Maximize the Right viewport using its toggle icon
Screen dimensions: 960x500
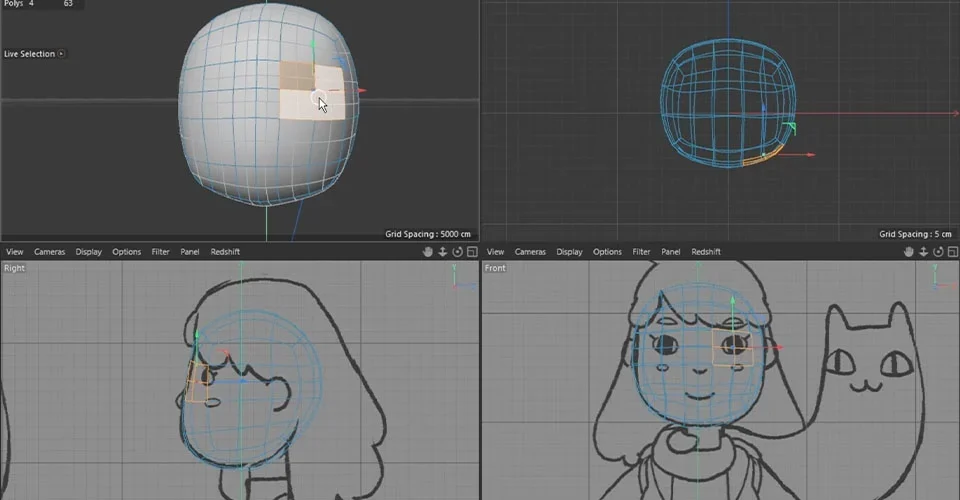coord(472,252)
